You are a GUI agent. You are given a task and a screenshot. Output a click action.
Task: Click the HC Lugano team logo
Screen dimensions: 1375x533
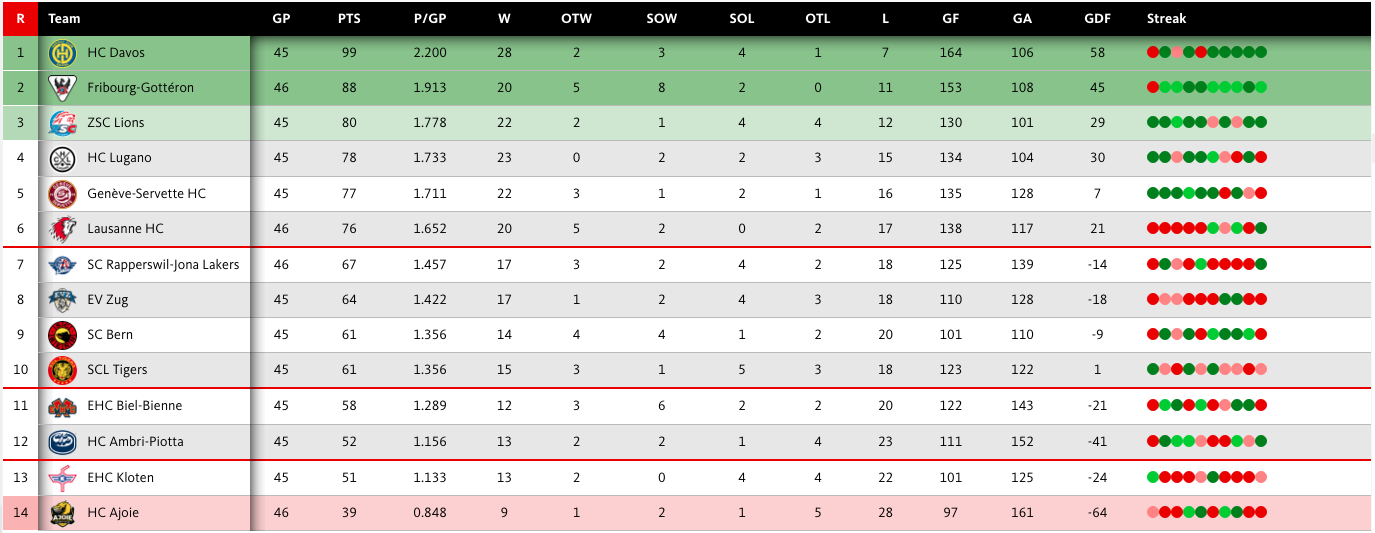pos(62,158)
